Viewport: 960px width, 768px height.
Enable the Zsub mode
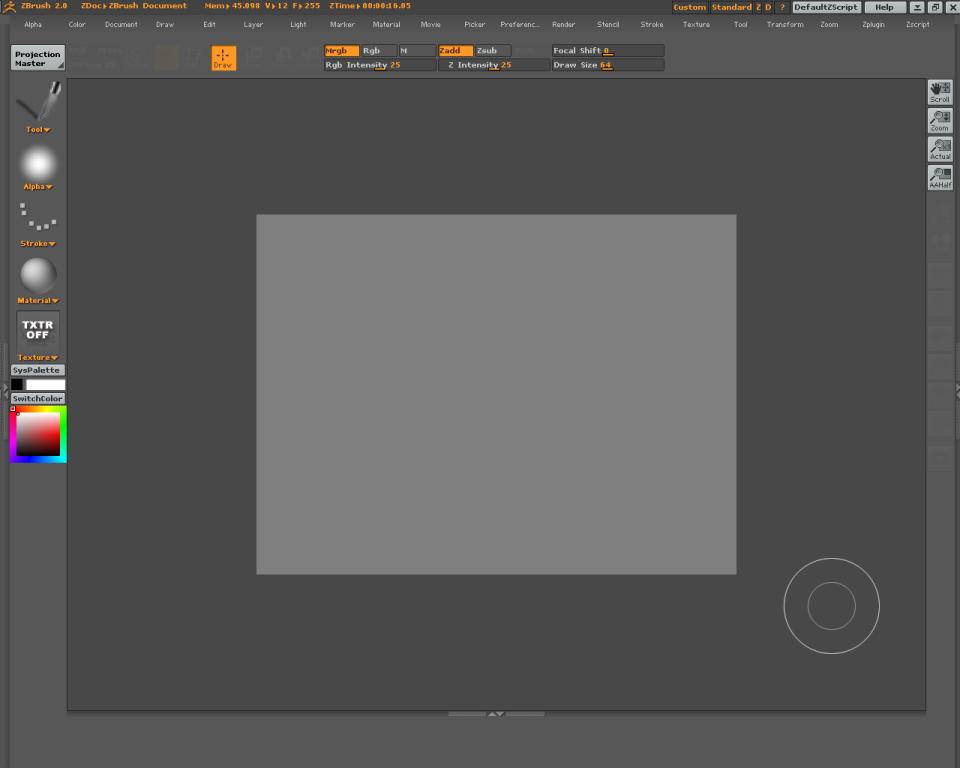pos(492,51)
